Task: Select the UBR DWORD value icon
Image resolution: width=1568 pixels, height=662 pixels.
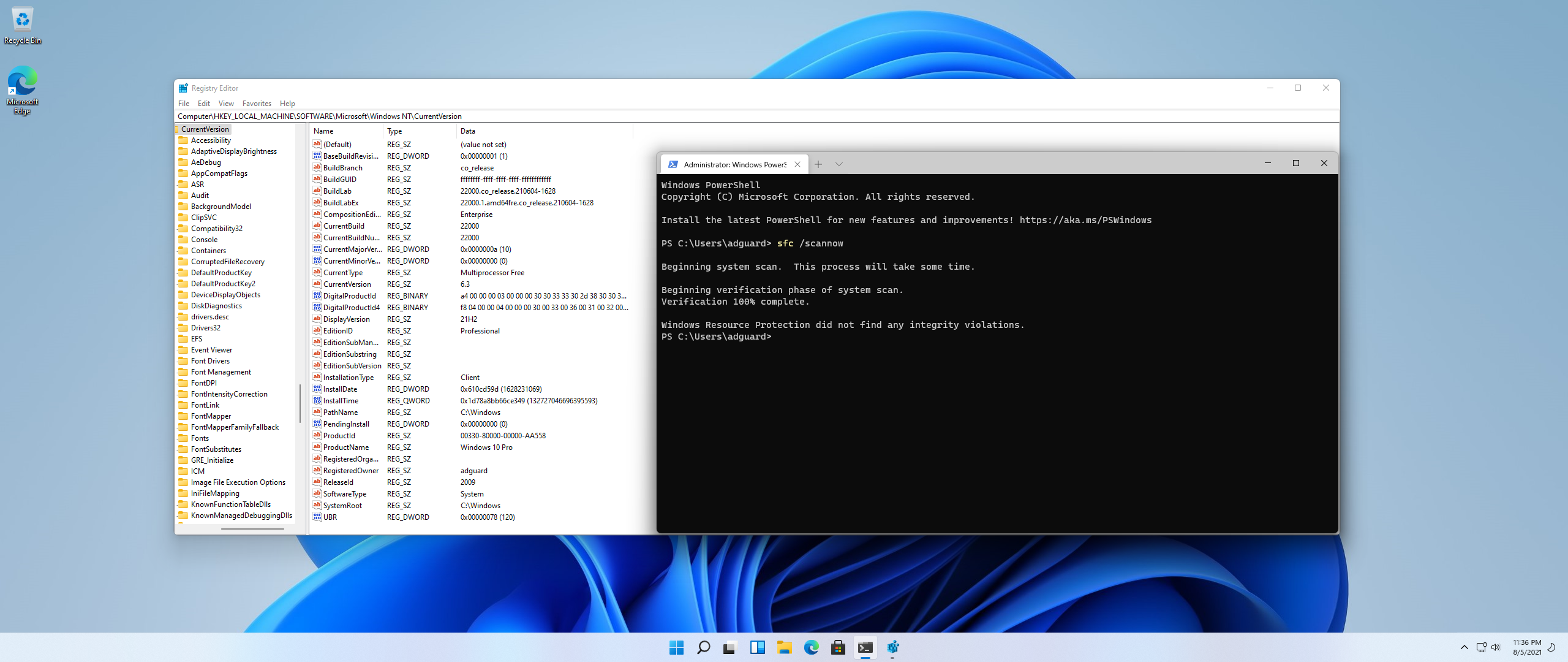Action: click(x=317, y=517)
